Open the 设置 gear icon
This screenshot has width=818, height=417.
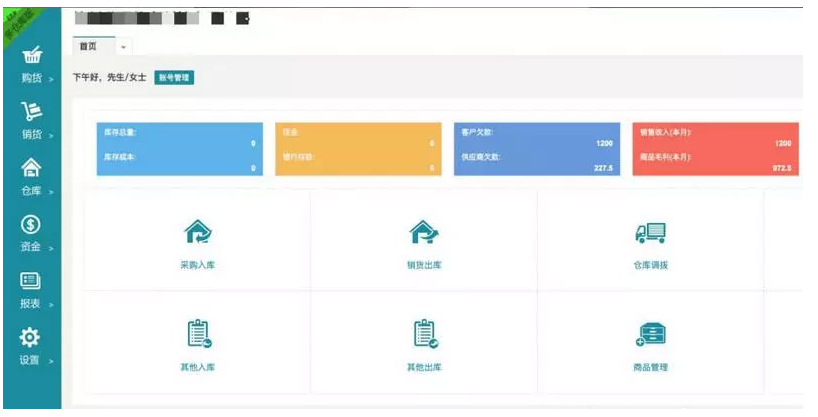(x=31, y=338)
